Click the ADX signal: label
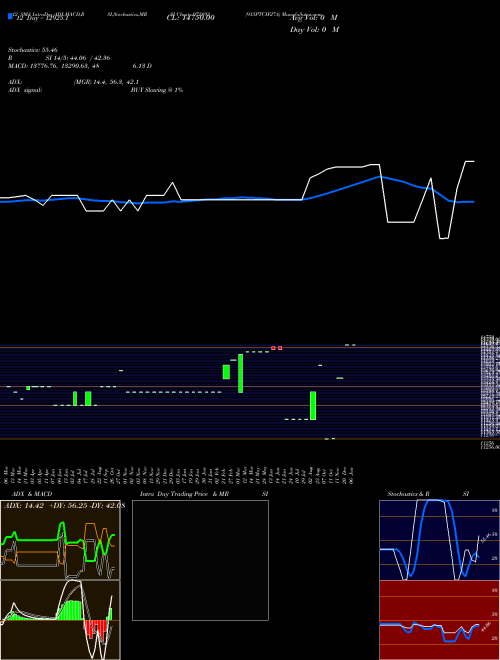 pyautogui.click(x=24, y=90)
